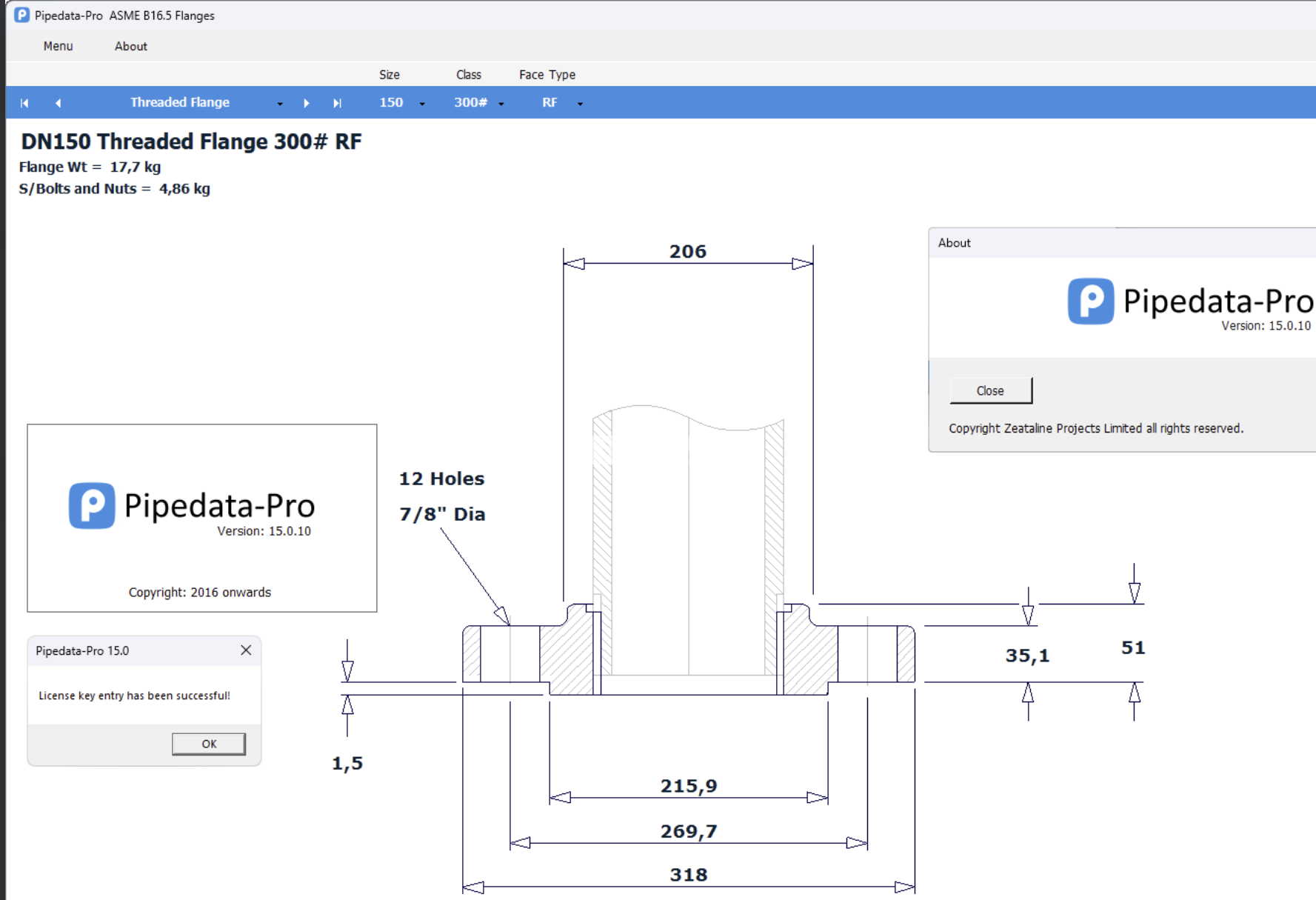Step back to the previous flange type
This screenshot has width=1316, height=900.
(x=58, y=103)
